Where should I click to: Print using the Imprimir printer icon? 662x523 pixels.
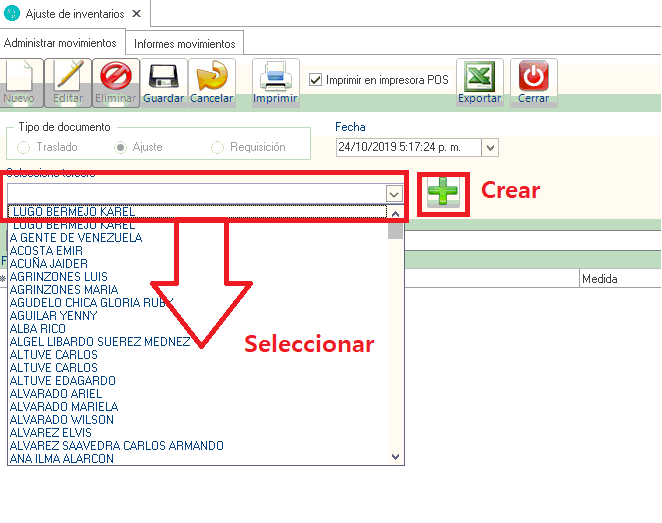coord(274,78)
